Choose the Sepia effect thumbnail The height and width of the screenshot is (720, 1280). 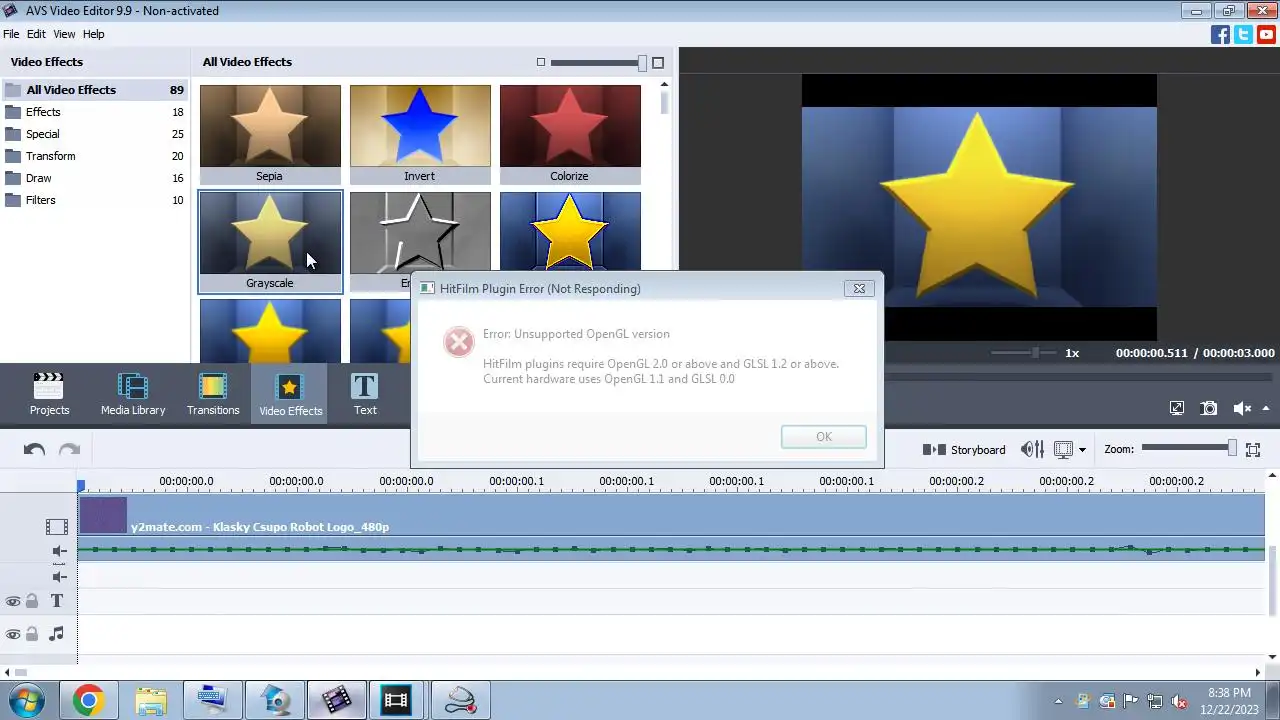pyautogui.click(x=270, y=134)
